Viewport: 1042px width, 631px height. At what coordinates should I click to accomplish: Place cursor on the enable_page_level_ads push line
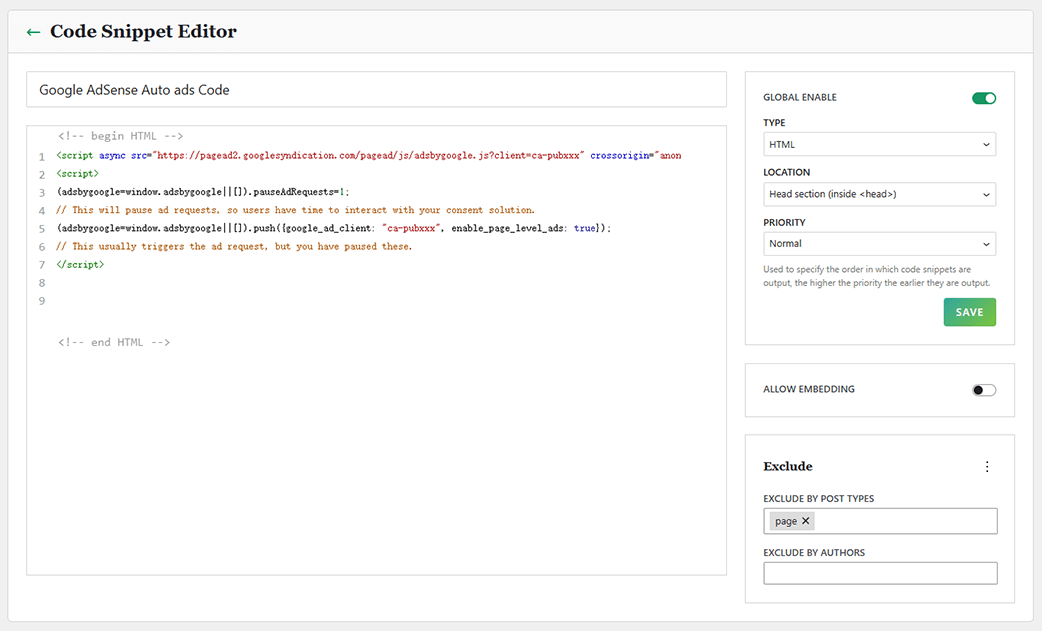pyautogui.click(x=334, y=228)
